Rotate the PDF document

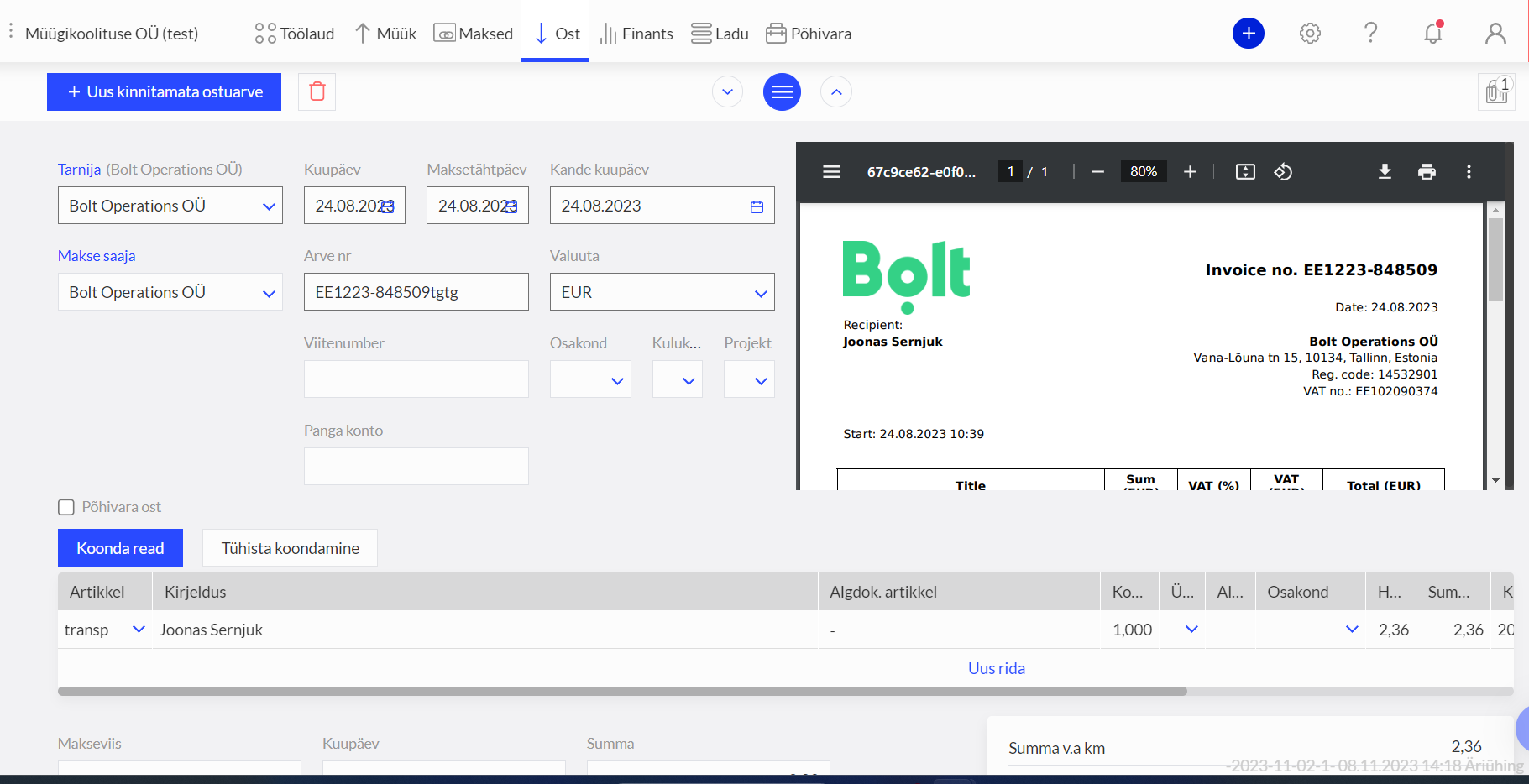click(1283, 172)
